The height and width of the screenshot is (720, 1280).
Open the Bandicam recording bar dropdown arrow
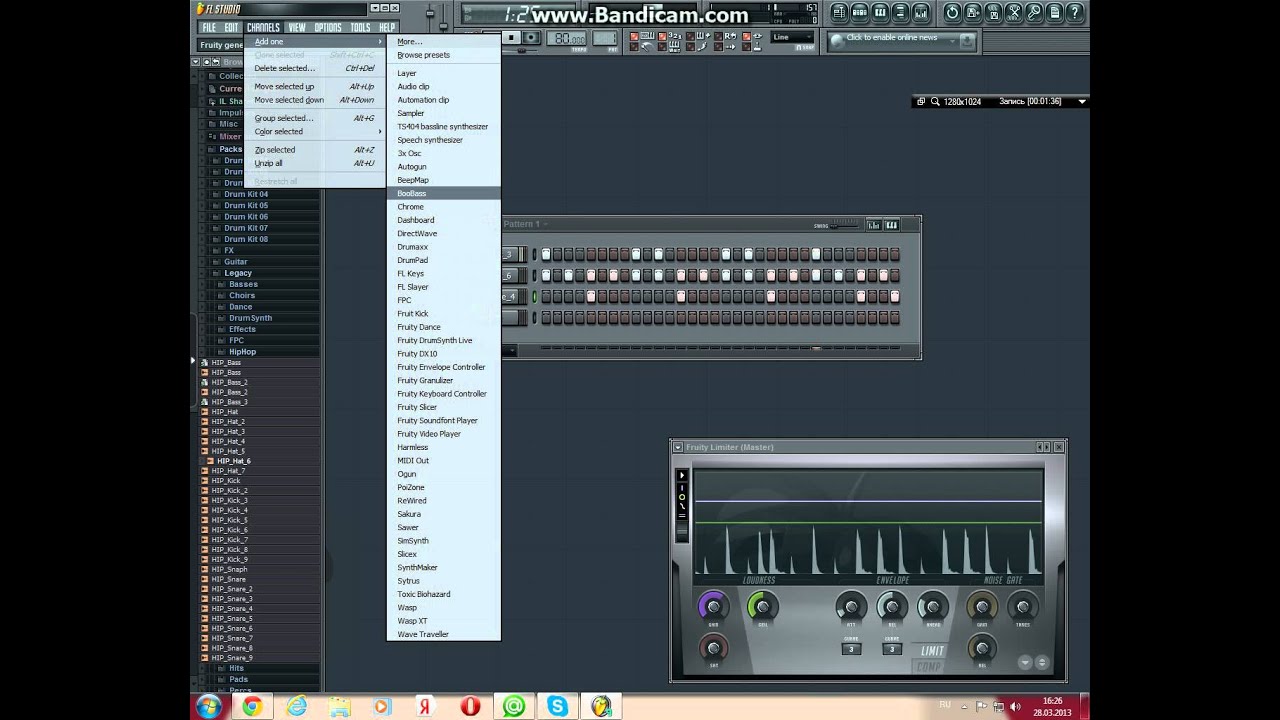[1081, 101]
